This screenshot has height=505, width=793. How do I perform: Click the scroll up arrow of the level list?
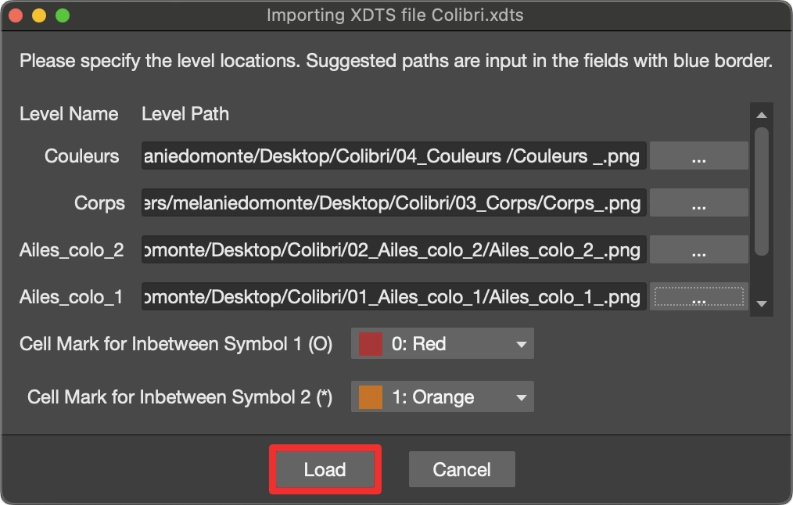(x=762, y=115)
